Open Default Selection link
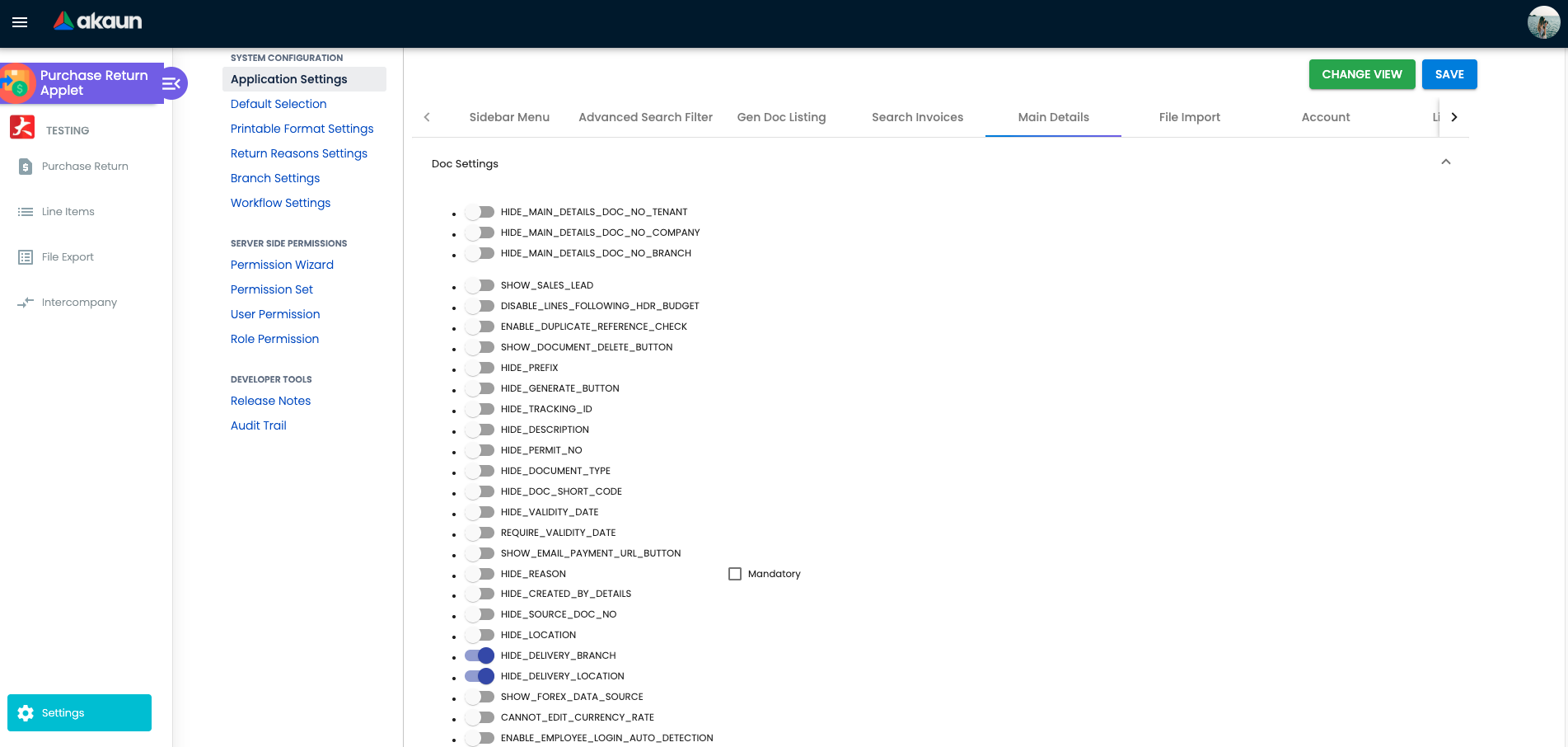The image size is (1568, 747). click(x=278, y=104)
